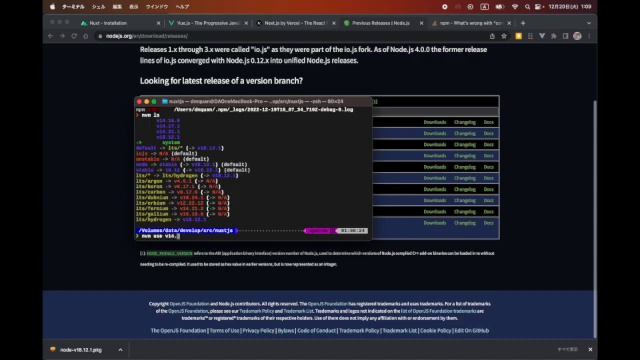Select the Previous Releases Node.js tab
Viewport: 640px width, 360px height.
384,23
